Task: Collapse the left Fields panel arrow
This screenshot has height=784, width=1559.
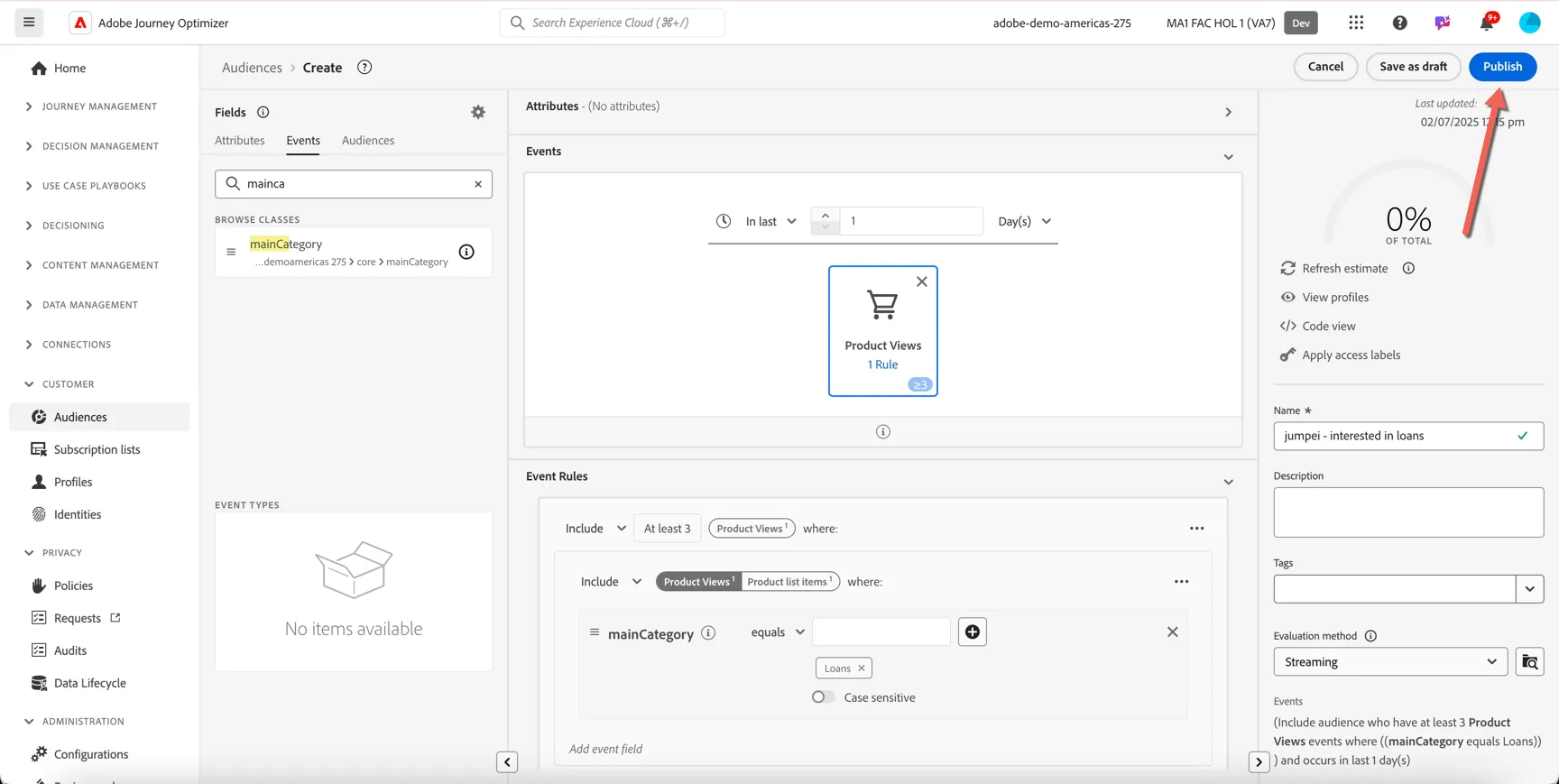Action: pos(507,762)
